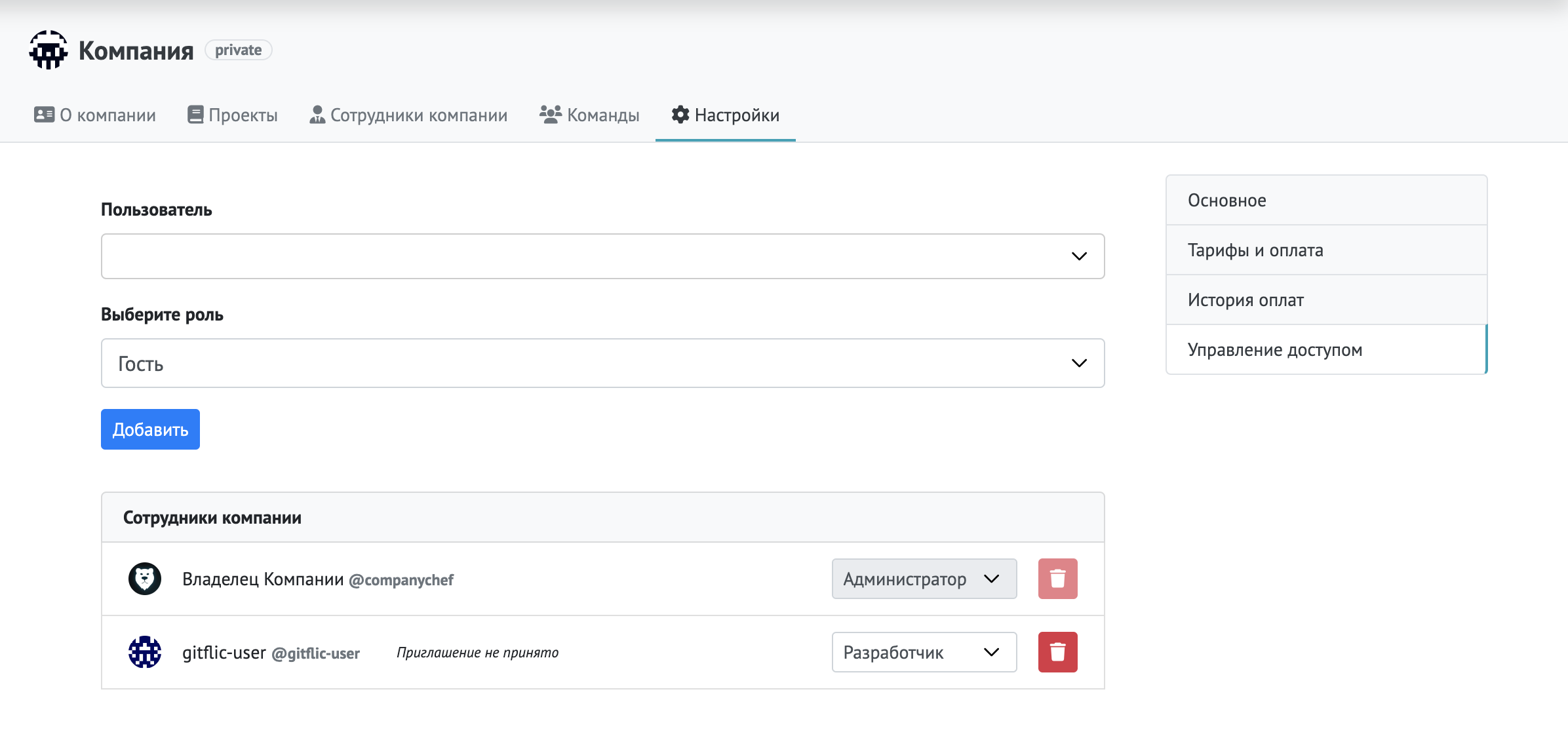Click Владелец Компании name
1568x738 pixels.
[263, 579]
